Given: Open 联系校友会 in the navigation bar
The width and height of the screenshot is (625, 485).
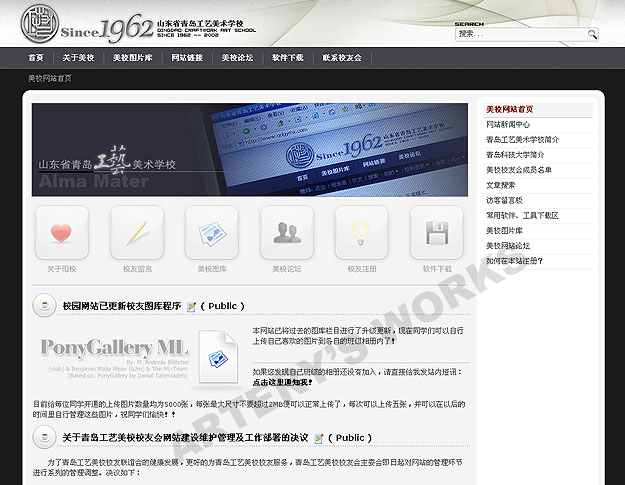Looking at the screenshot, I should point(342,58).
